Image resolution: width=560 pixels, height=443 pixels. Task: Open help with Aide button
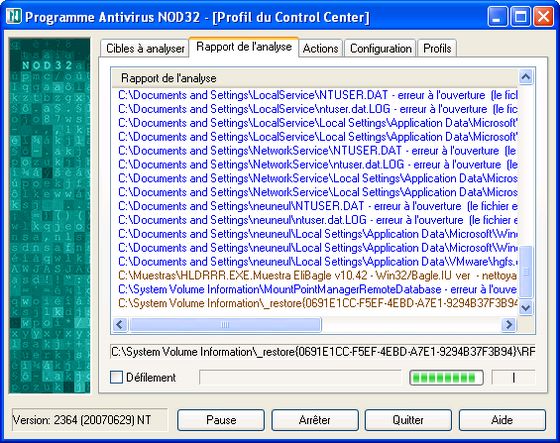pyautogui.click(x=502, y=420)
